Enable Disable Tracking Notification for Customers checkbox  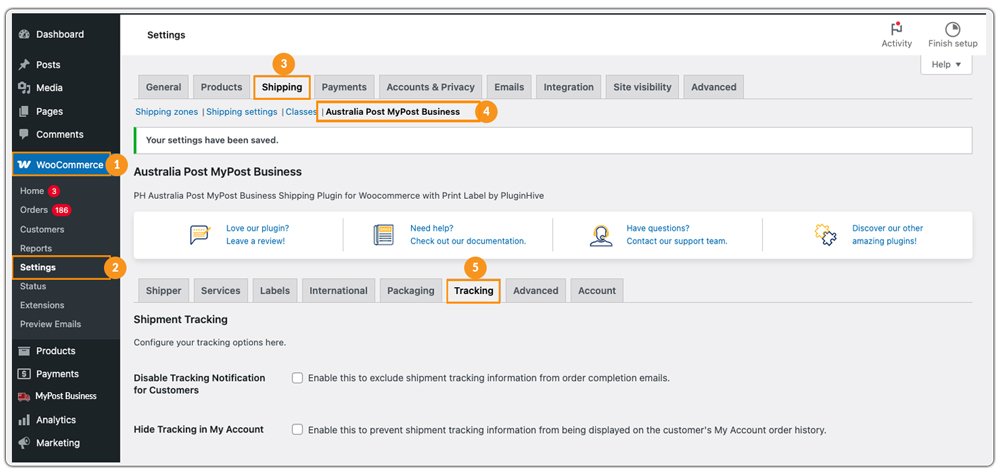[x=297, y=378]
